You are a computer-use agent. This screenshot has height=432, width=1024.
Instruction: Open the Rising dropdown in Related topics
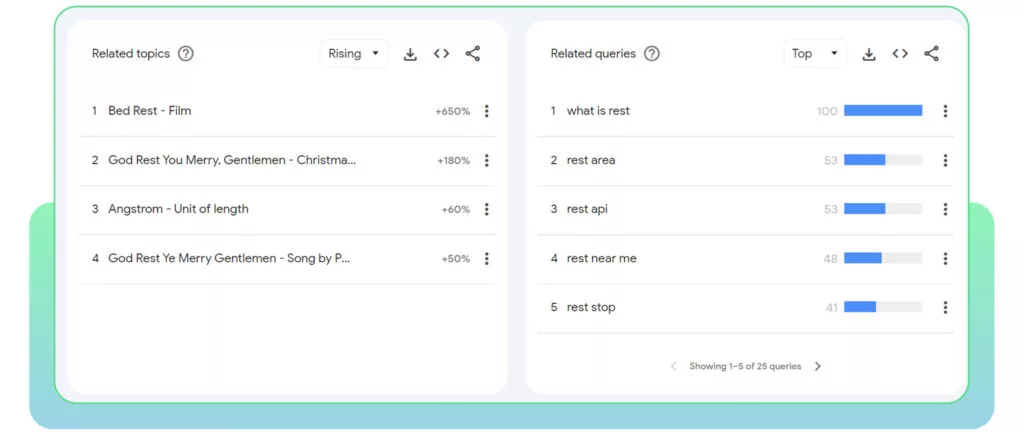[354, 54]
